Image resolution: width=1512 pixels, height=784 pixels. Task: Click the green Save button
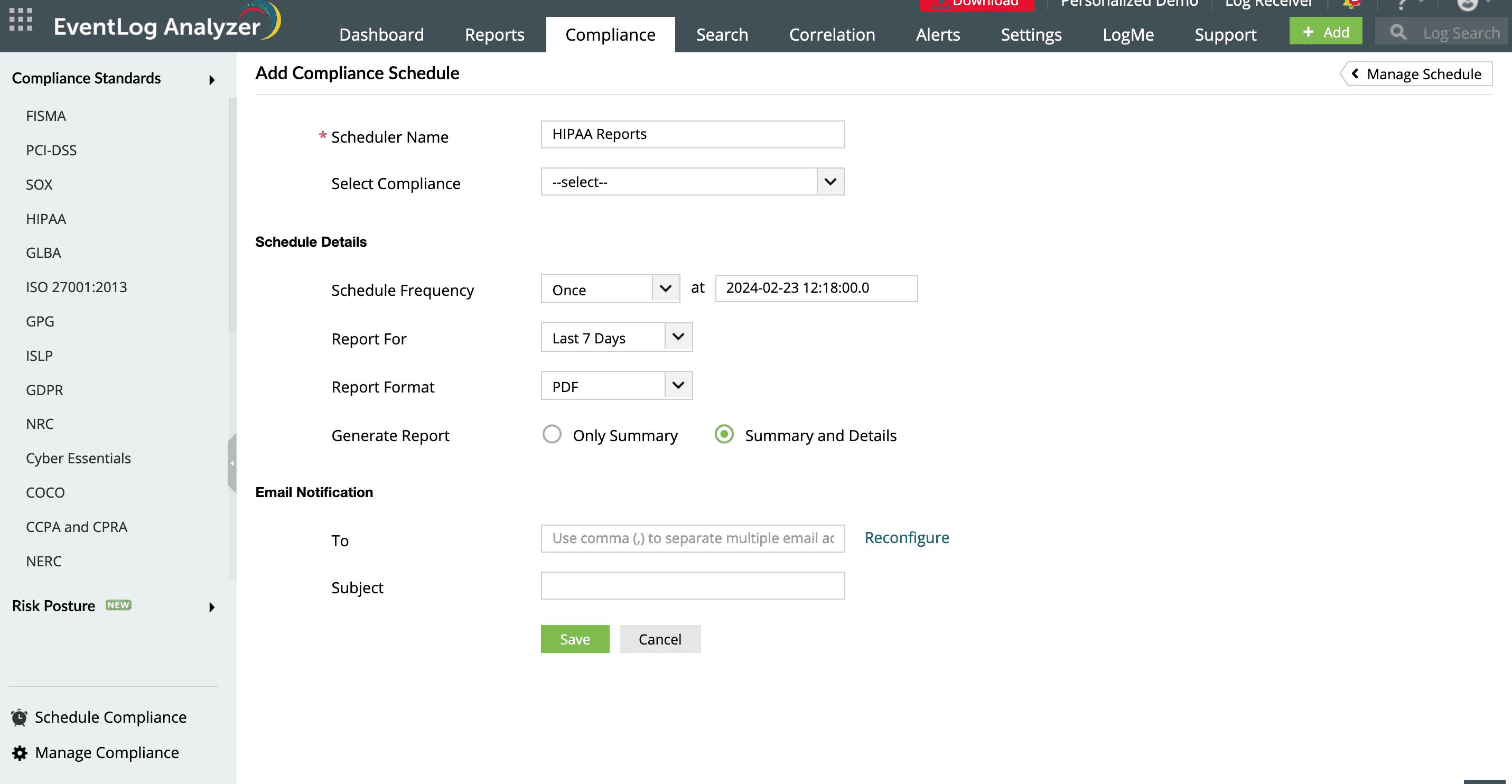point(575,639)
